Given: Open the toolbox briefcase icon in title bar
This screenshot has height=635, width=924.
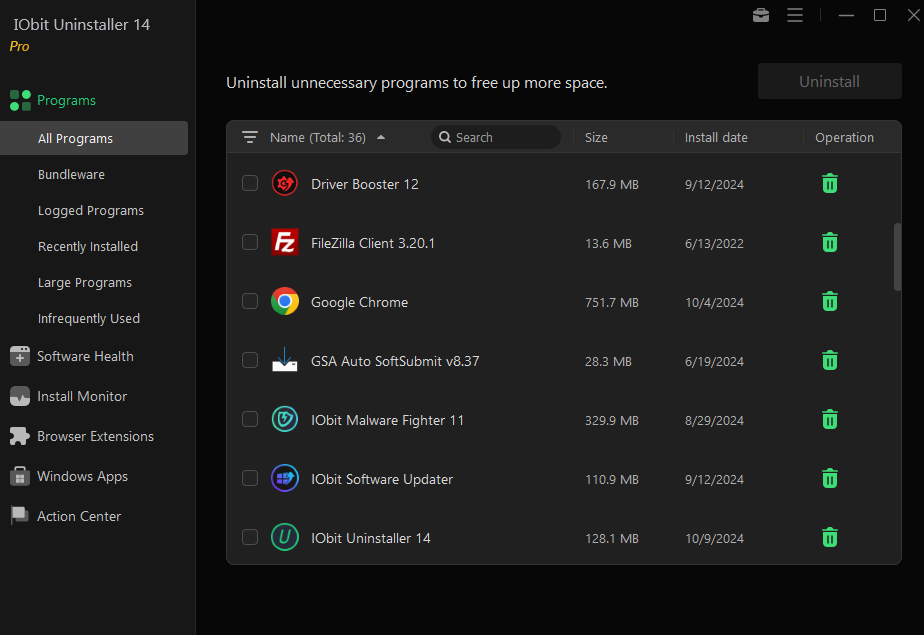Looking at the screenshot, I should coord(761,15).
